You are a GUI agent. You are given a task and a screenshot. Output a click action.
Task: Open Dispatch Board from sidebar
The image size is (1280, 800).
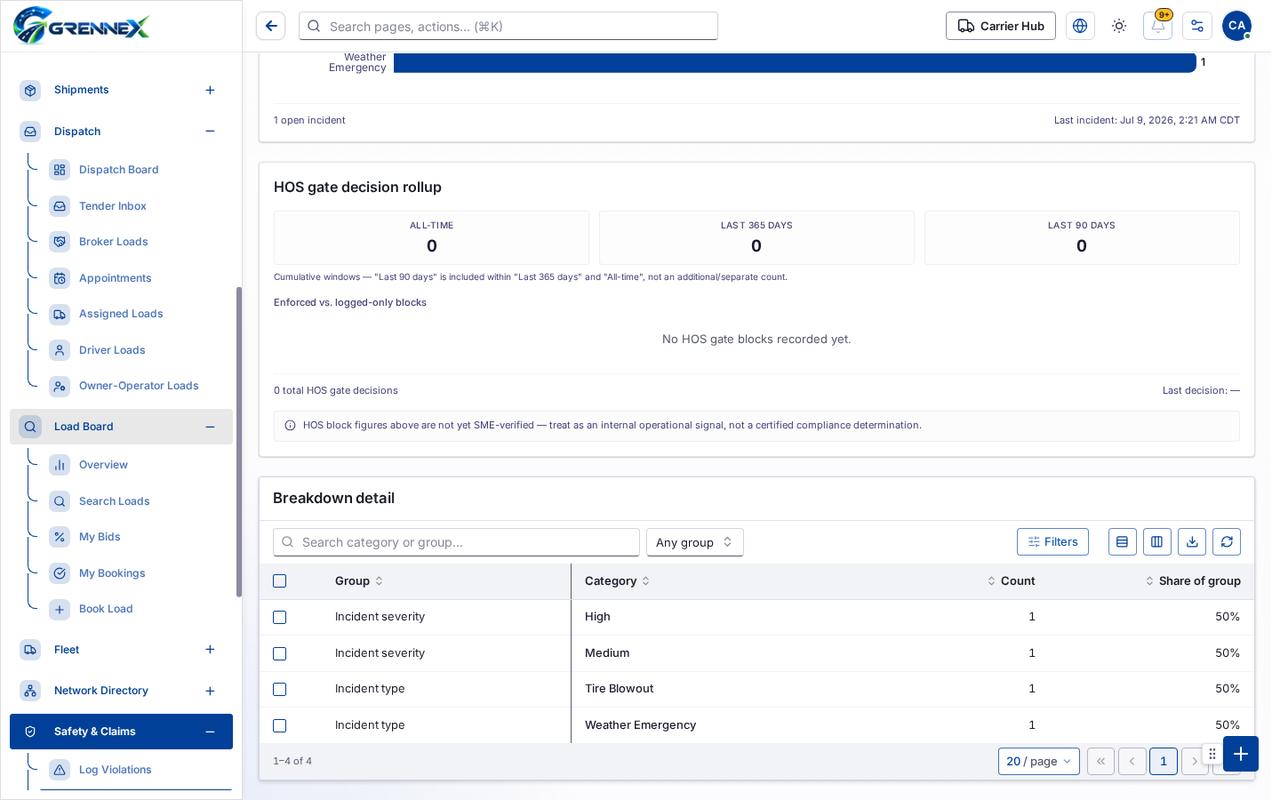tap(119, 170)
